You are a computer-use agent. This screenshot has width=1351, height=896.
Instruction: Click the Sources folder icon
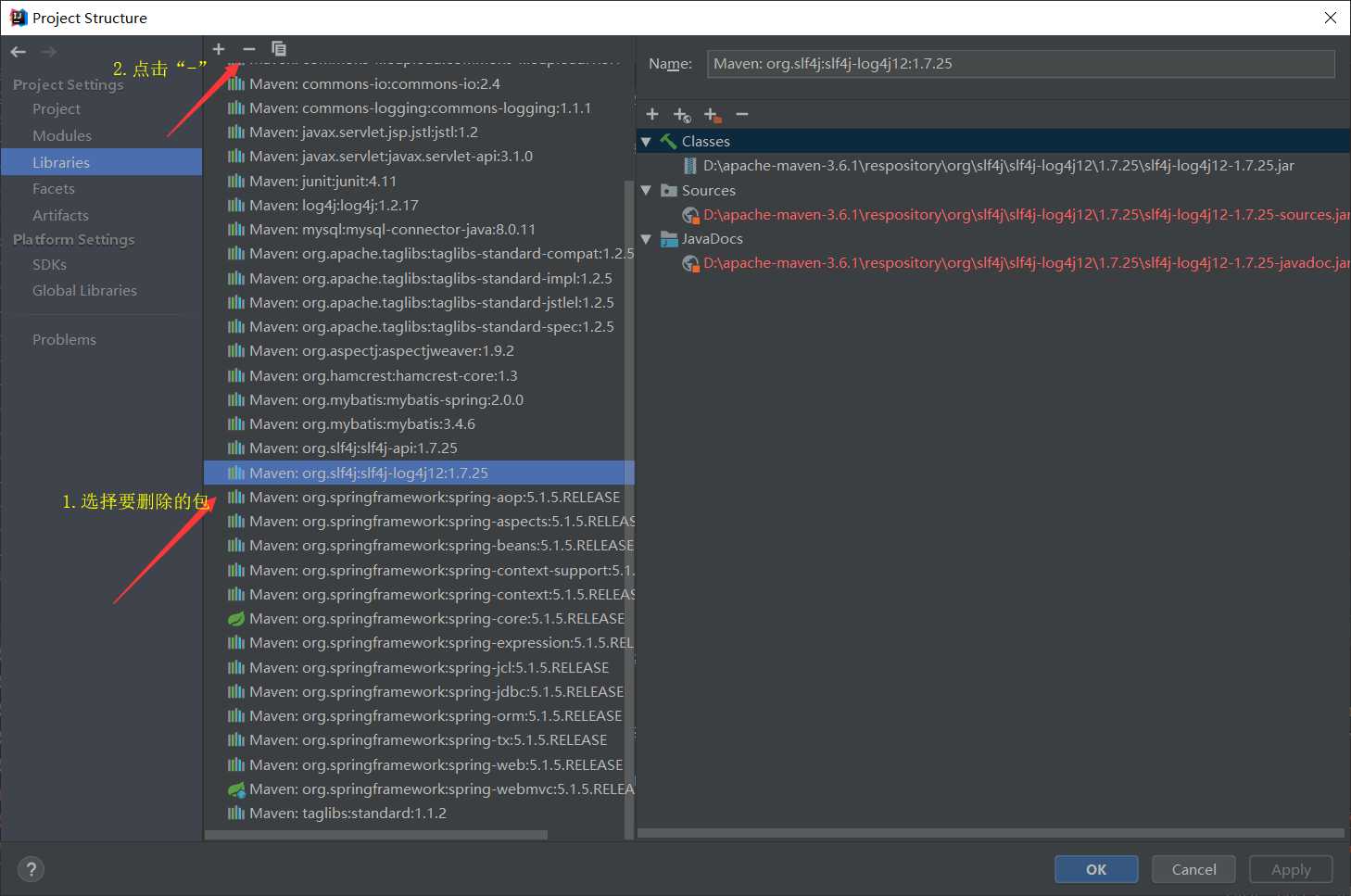click(669, 190)
